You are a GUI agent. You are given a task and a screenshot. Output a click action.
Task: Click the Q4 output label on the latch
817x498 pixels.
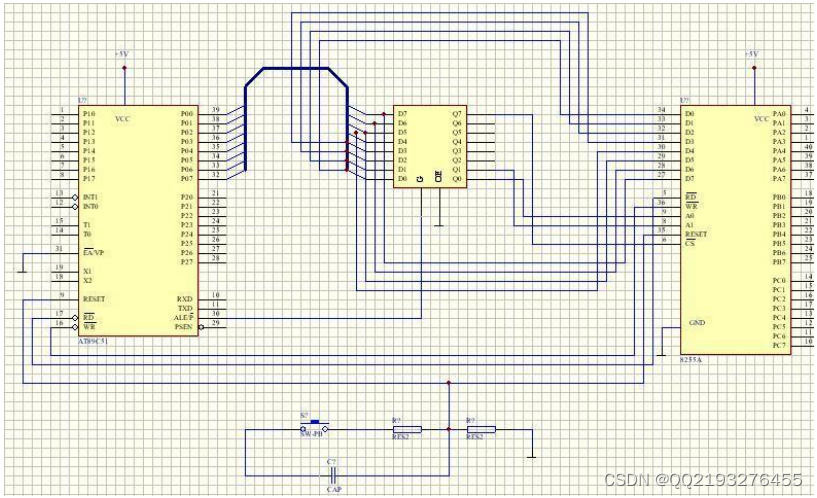(x=457, y=142)
